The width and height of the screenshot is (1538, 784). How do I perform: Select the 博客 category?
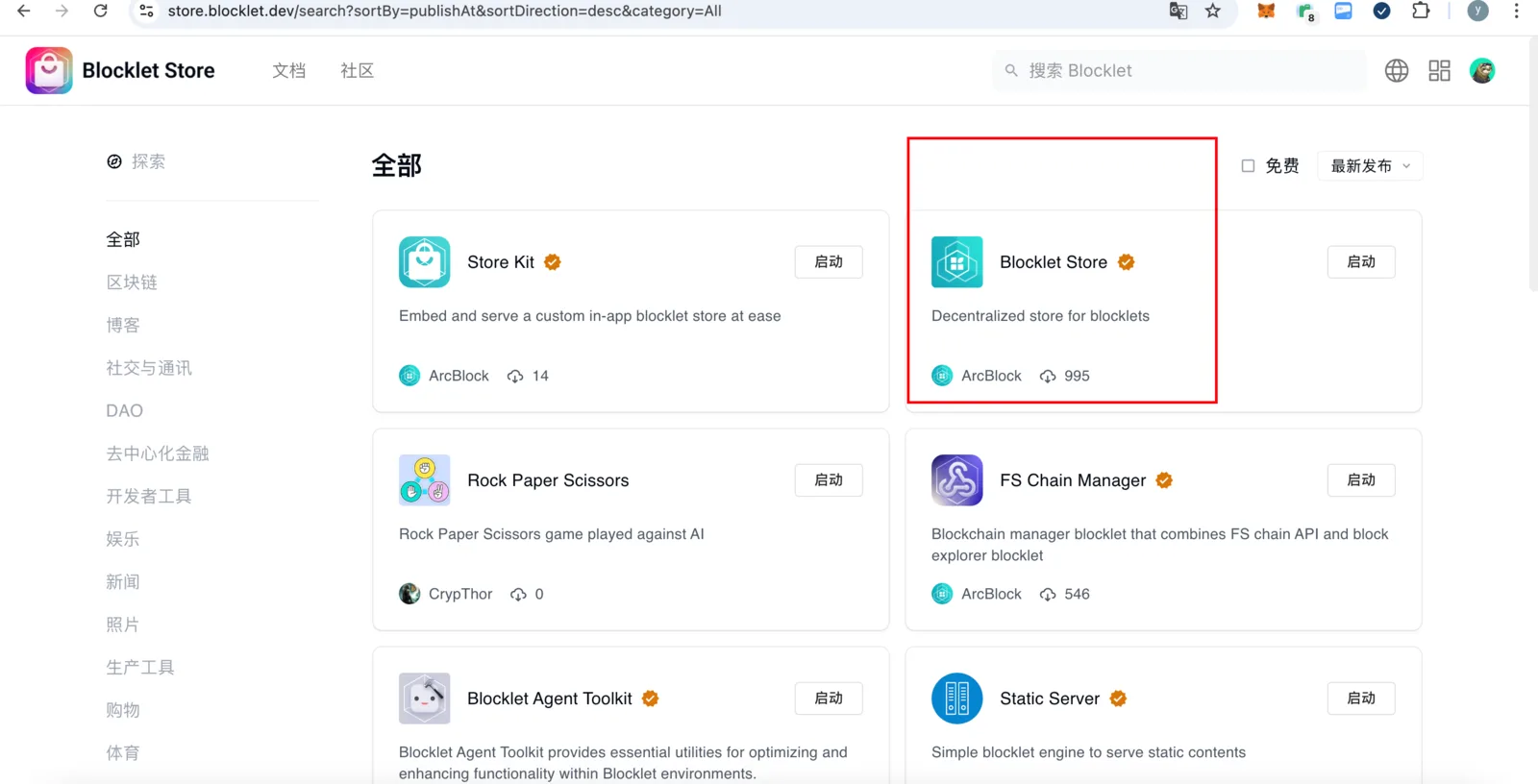(x=123, y=325)
